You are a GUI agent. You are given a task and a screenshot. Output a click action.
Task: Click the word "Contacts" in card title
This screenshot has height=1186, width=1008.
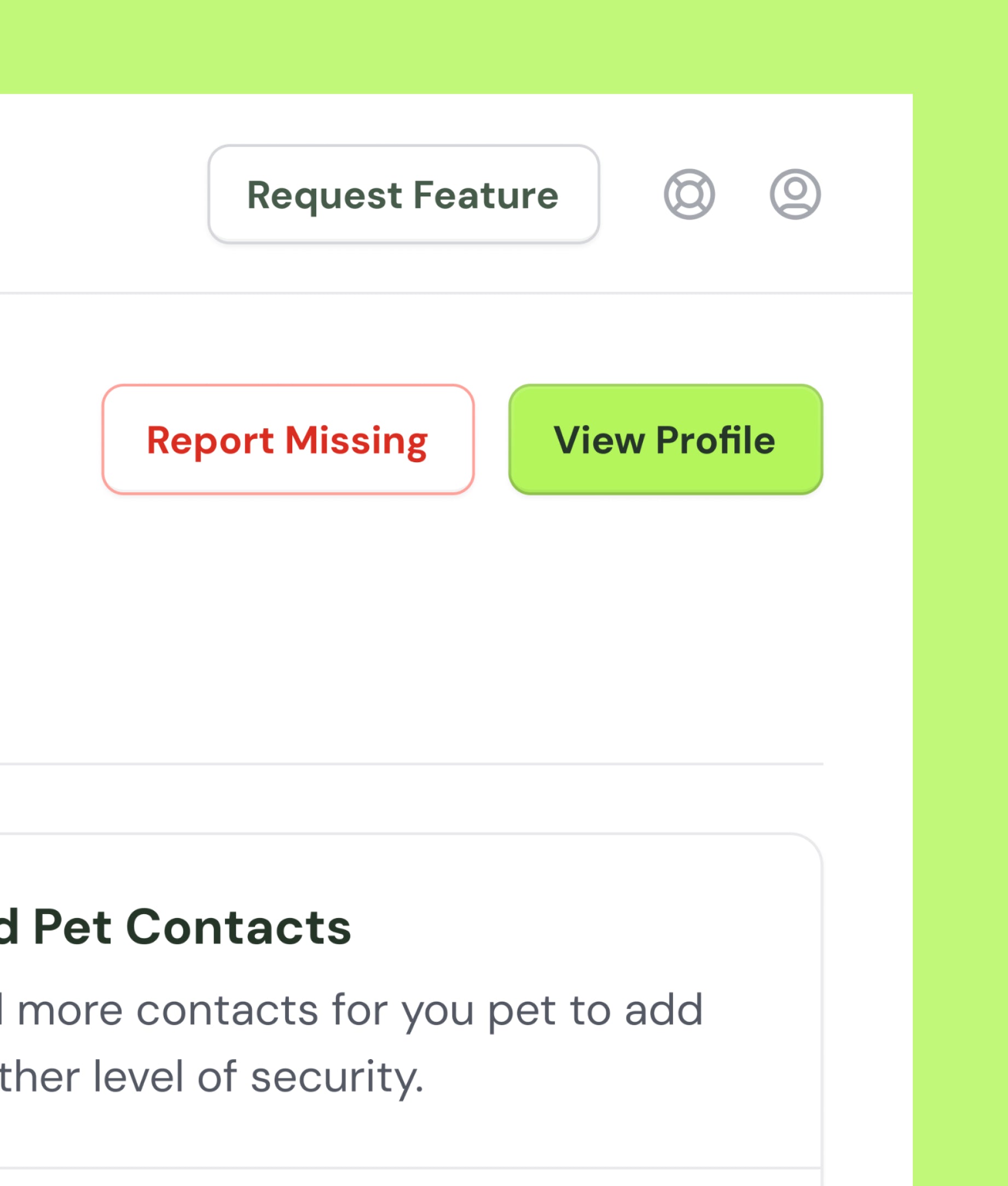tap(237, 927)
